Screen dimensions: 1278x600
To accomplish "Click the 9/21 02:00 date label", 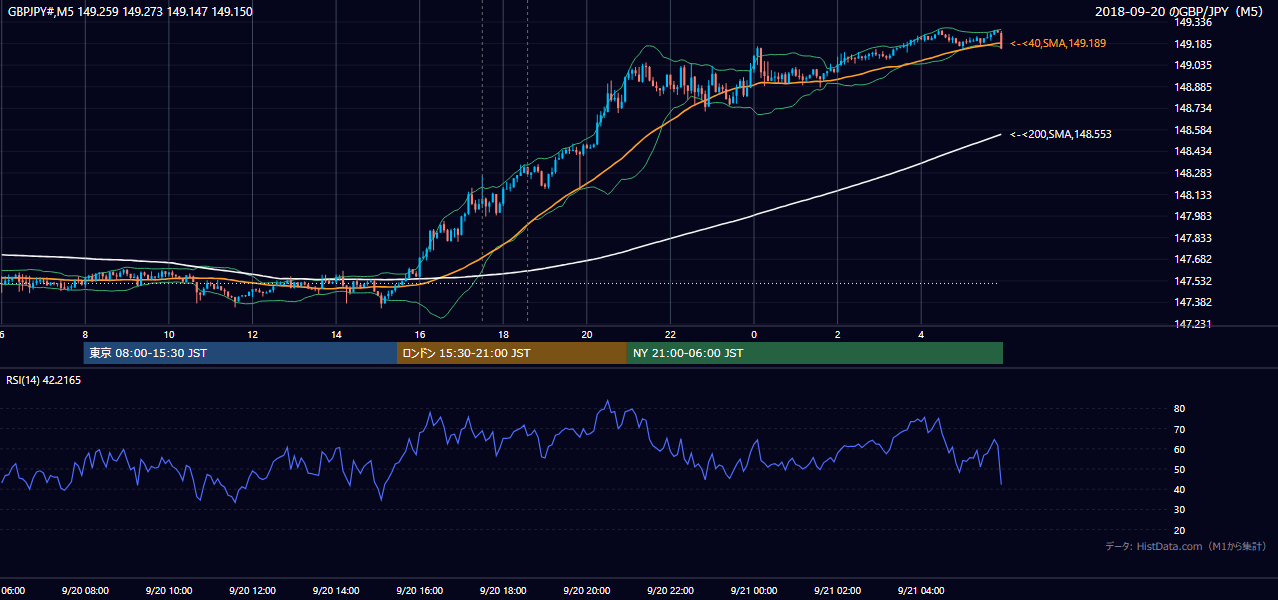I will pos(837,591).
